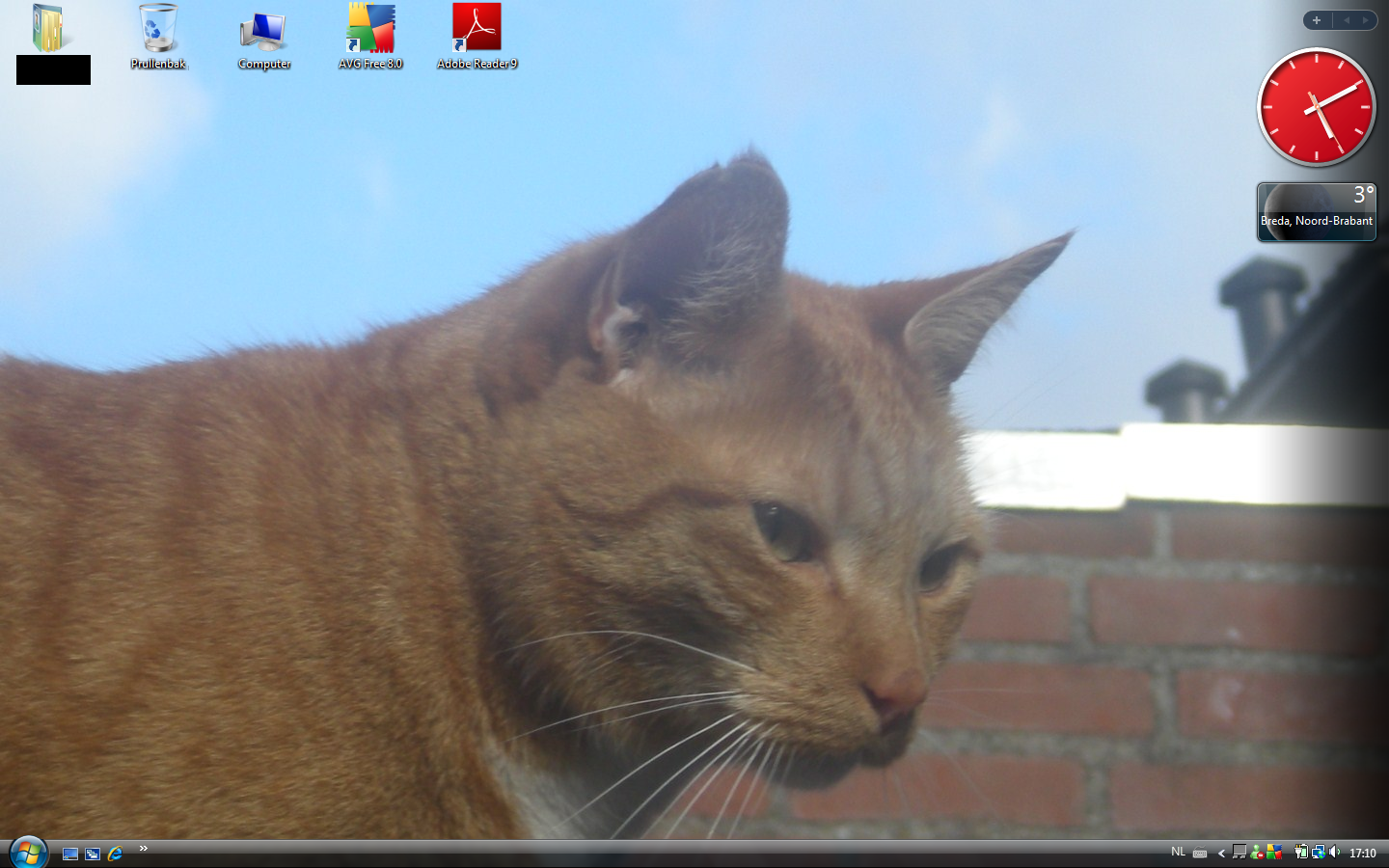Screen dimensions: 1389x868
Task: Add a gadget with the sidebar plus button
Action: (x=1317, y=20)
